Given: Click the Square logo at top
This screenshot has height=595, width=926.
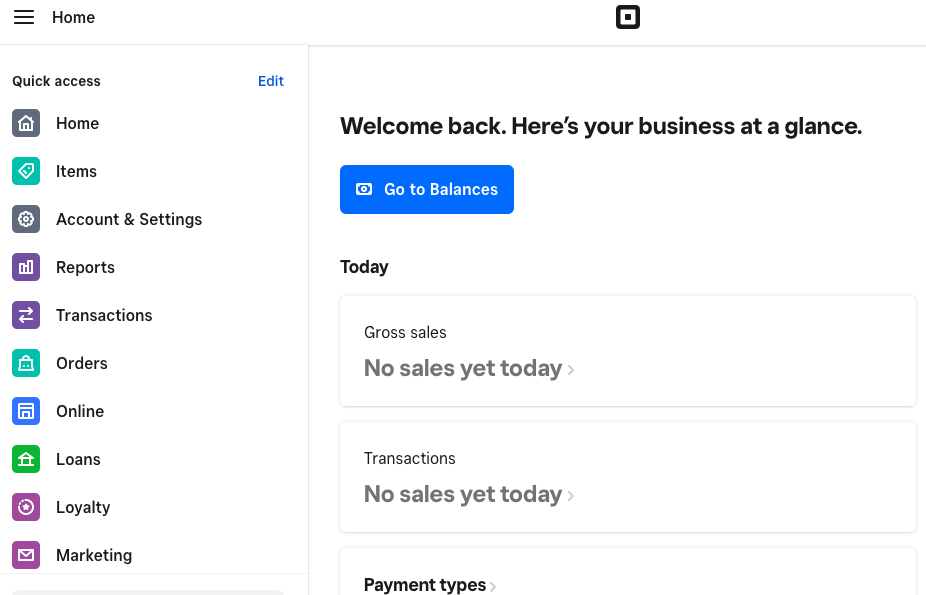Looking at the screenshot, I should pos(627,17).
